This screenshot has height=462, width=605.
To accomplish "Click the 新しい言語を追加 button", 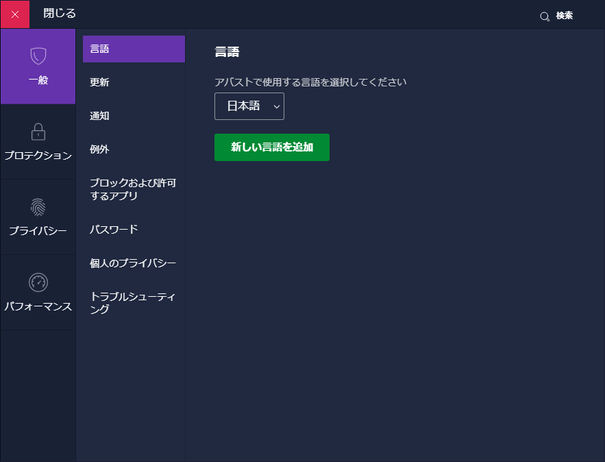I will pos(272,147).
